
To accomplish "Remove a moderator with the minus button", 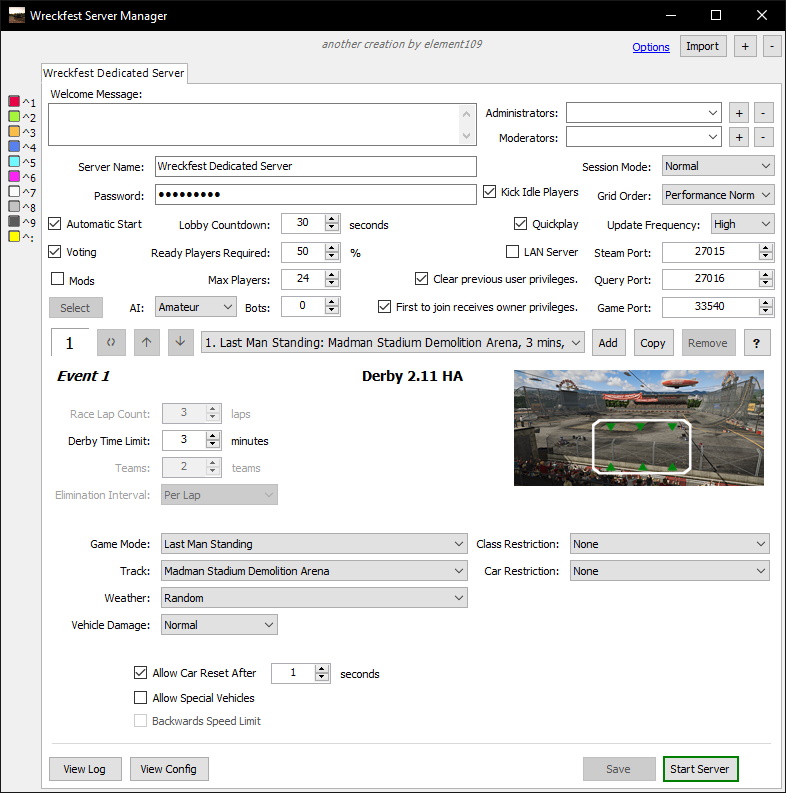I will (x=764, y=137).
